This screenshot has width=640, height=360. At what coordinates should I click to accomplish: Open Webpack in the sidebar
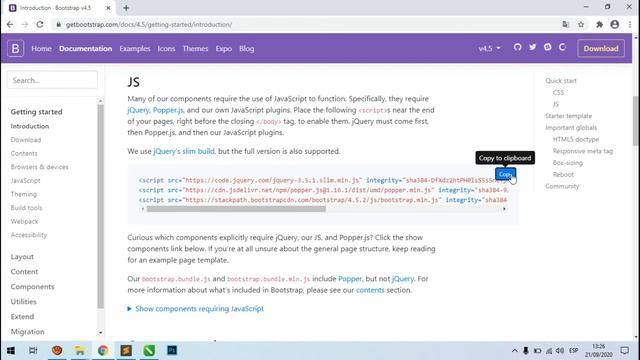(x=24, y=221)
